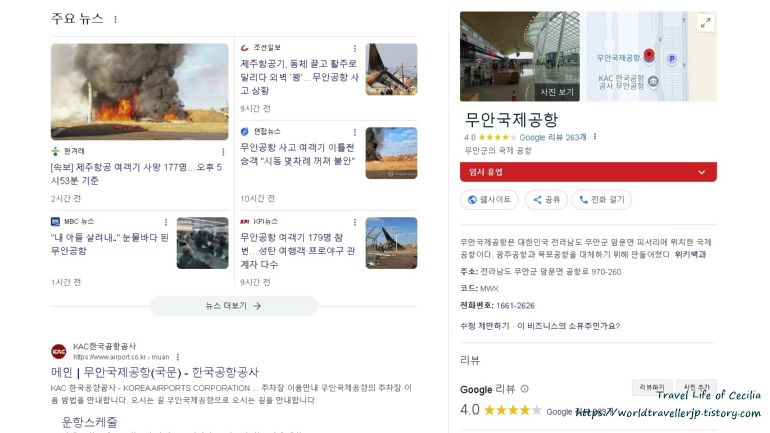Click the 무안국제공항 knowledge panel title
Viewport: 770px width, 433px height.
[511, 119]
